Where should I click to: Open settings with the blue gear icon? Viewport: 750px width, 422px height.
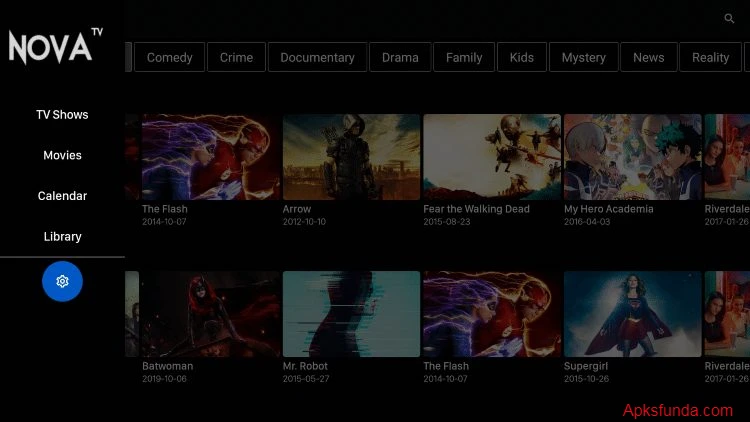[x=62, y=281]
